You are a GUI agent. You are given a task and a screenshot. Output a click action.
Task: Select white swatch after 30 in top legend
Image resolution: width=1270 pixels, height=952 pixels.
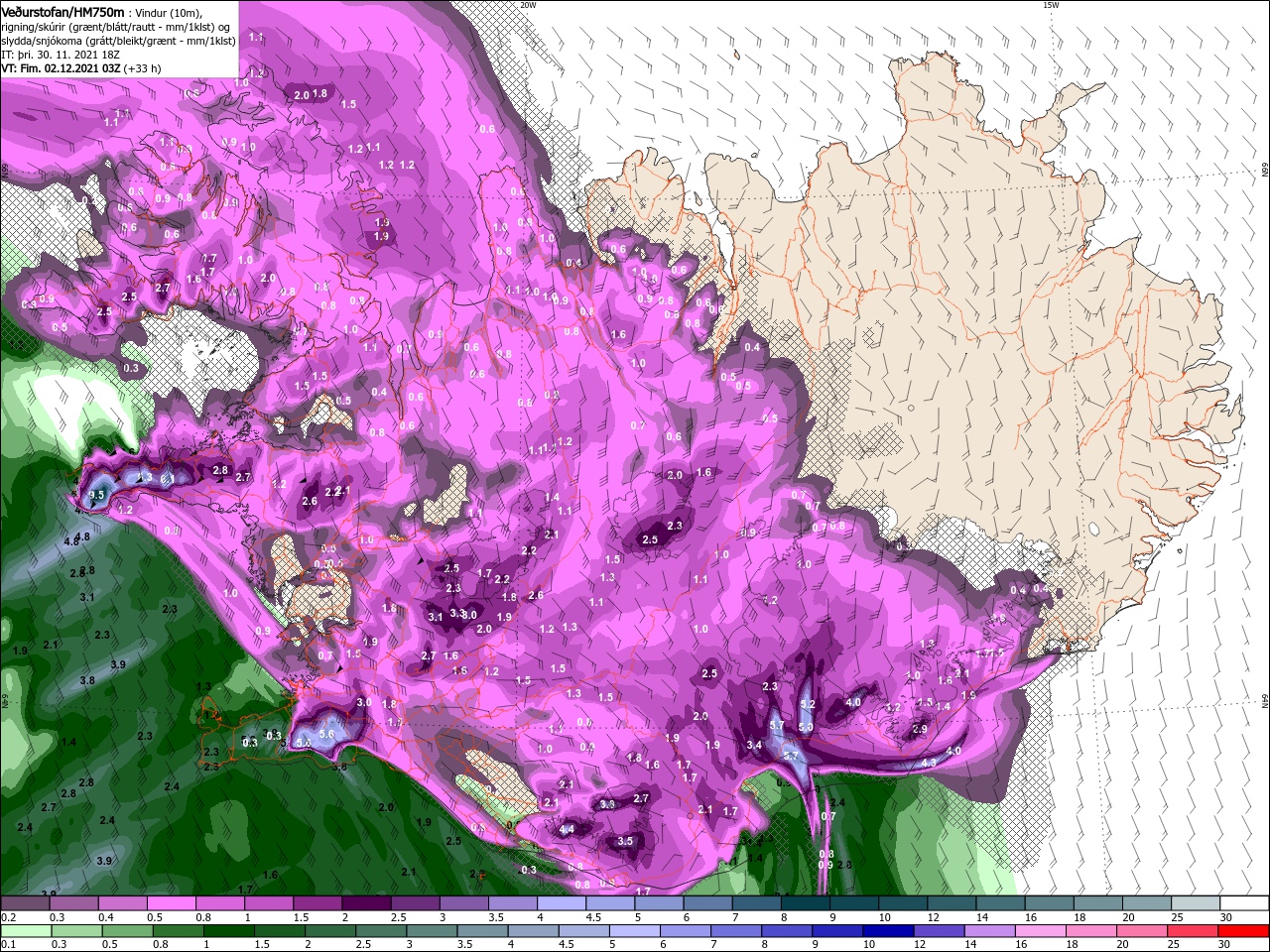1245,902
